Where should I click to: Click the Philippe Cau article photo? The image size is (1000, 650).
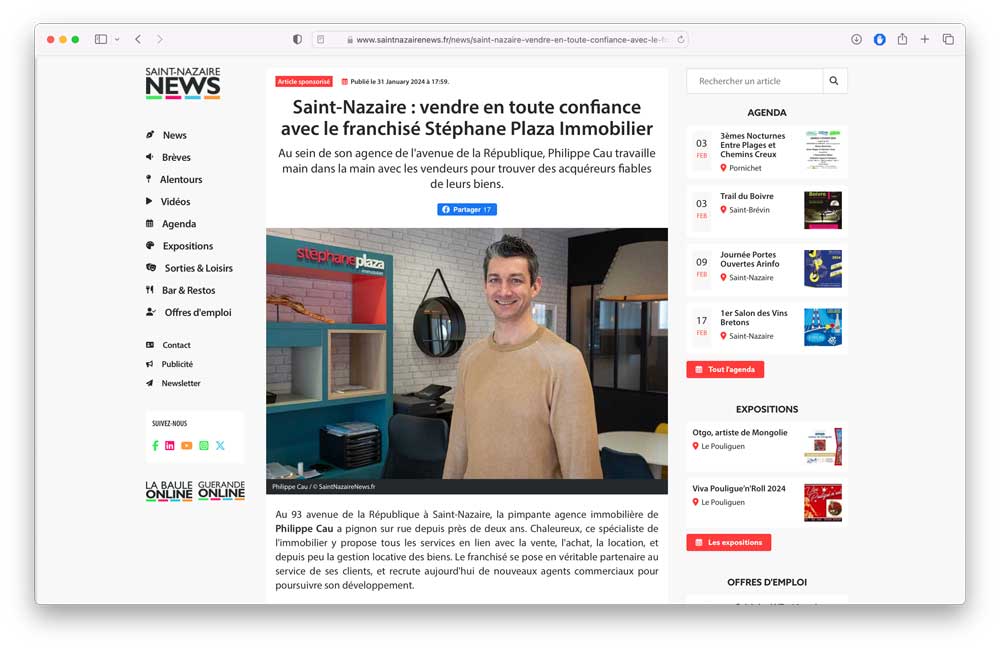click(x=467, y=353)
